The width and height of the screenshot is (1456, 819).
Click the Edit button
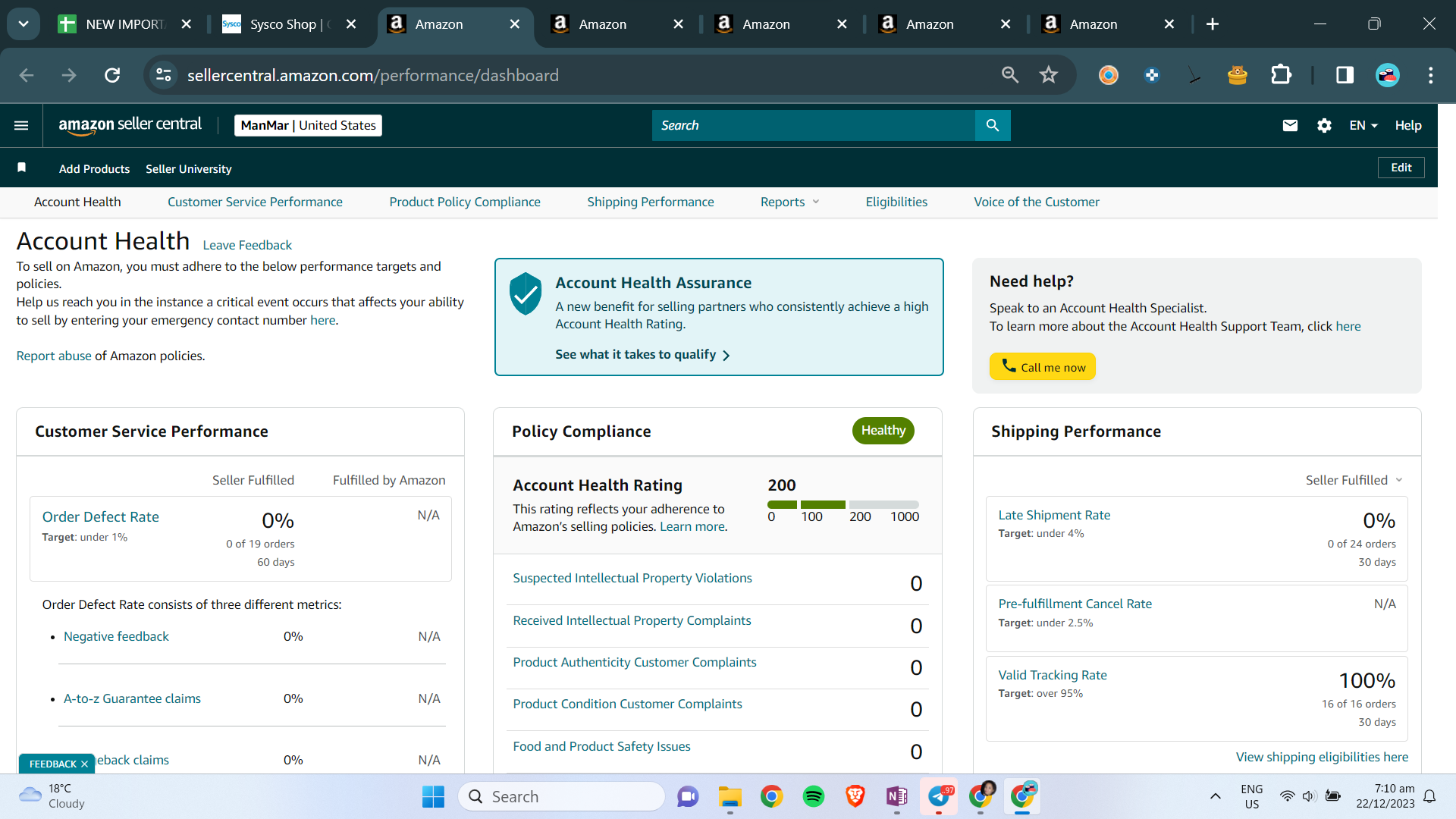coord(1401,168)
